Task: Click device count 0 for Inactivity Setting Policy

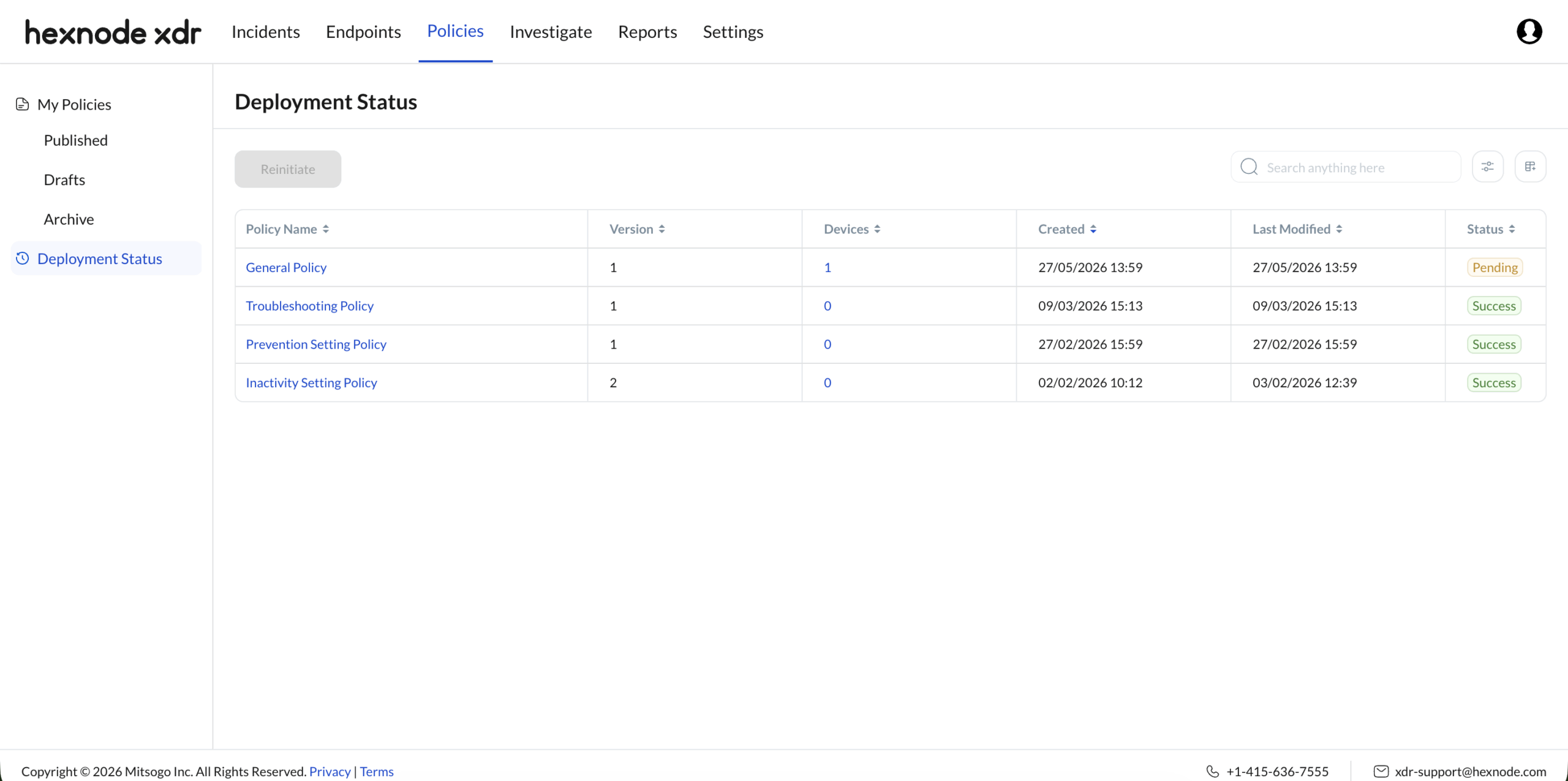Action: click(x=827, y=383)
